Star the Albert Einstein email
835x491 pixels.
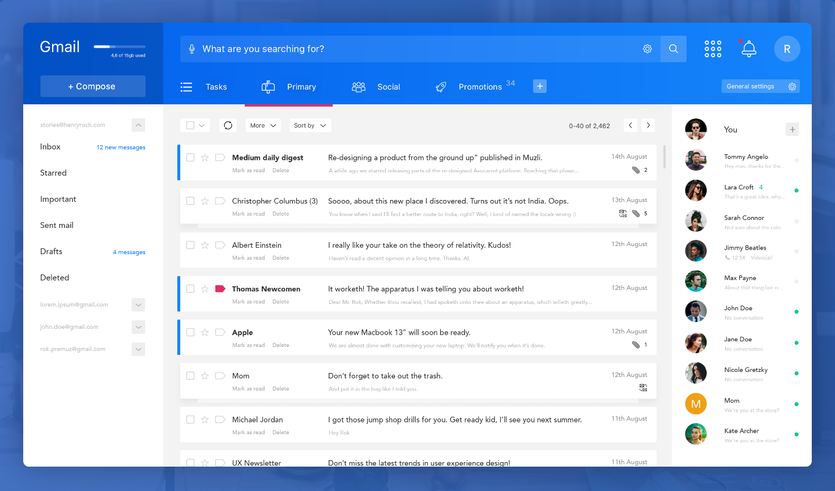[x=204, y=245]
